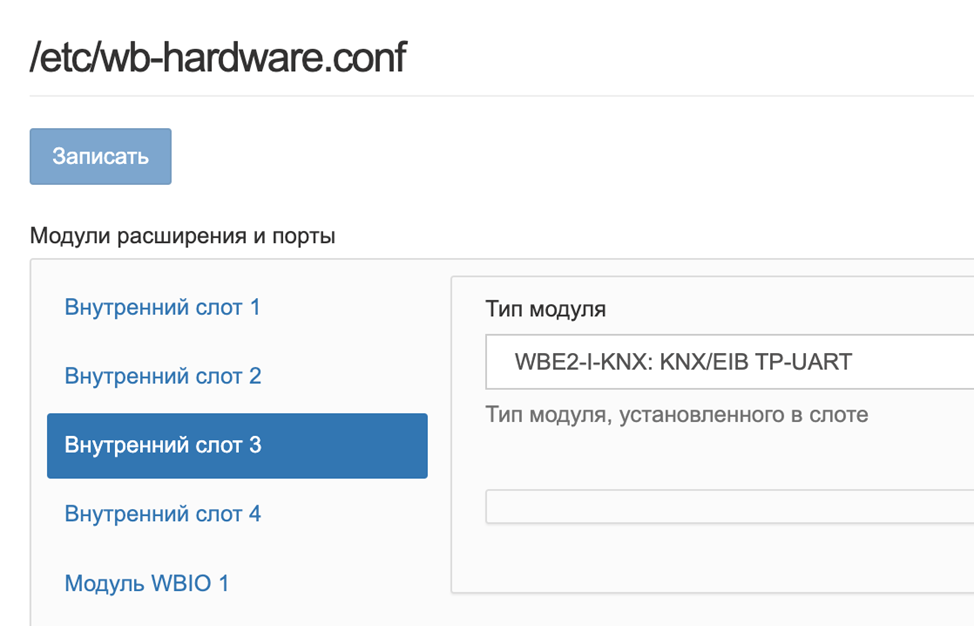Switch to Внутренний слот 2

(163, 376)
